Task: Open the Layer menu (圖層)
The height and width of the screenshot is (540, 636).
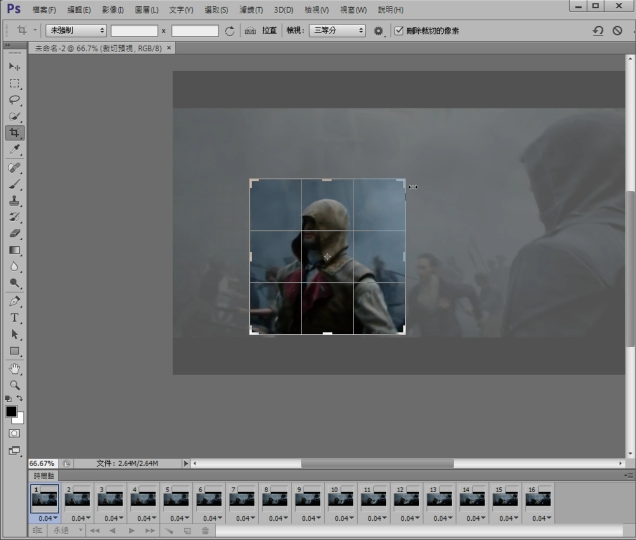Action: point(146,10)
